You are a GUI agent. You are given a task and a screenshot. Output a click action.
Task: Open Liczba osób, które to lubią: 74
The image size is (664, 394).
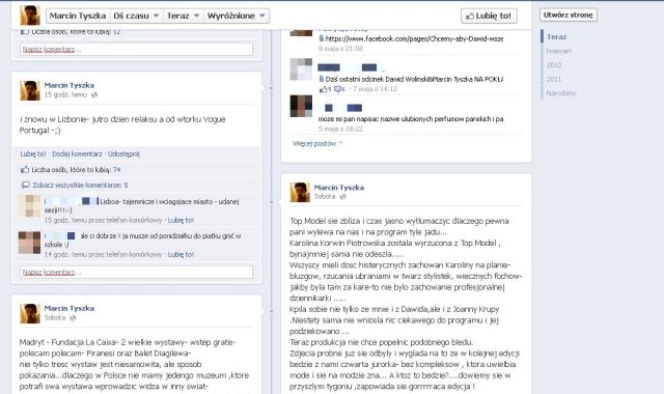[76, 169]
